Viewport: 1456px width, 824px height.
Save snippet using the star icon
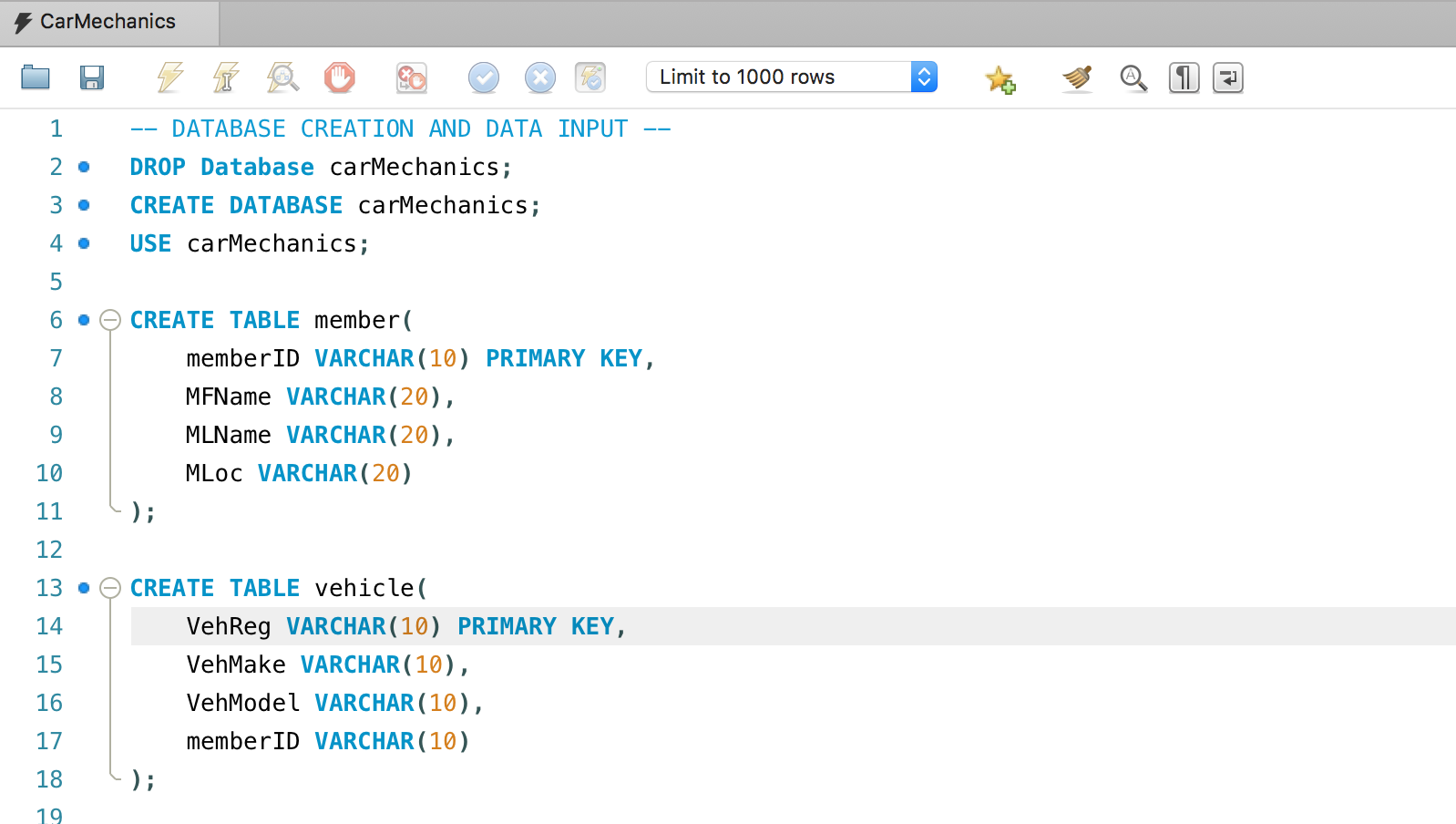coord(1000,79)
